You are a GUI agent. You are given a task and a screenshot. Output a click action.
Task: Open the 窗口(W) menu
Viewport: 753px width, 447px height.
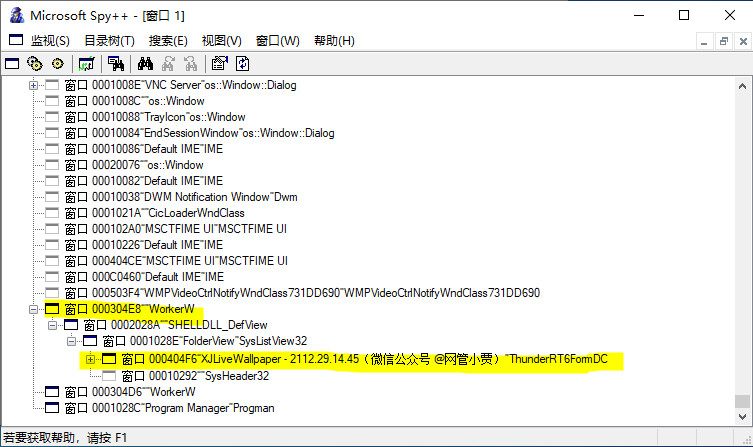pos(278,41)
